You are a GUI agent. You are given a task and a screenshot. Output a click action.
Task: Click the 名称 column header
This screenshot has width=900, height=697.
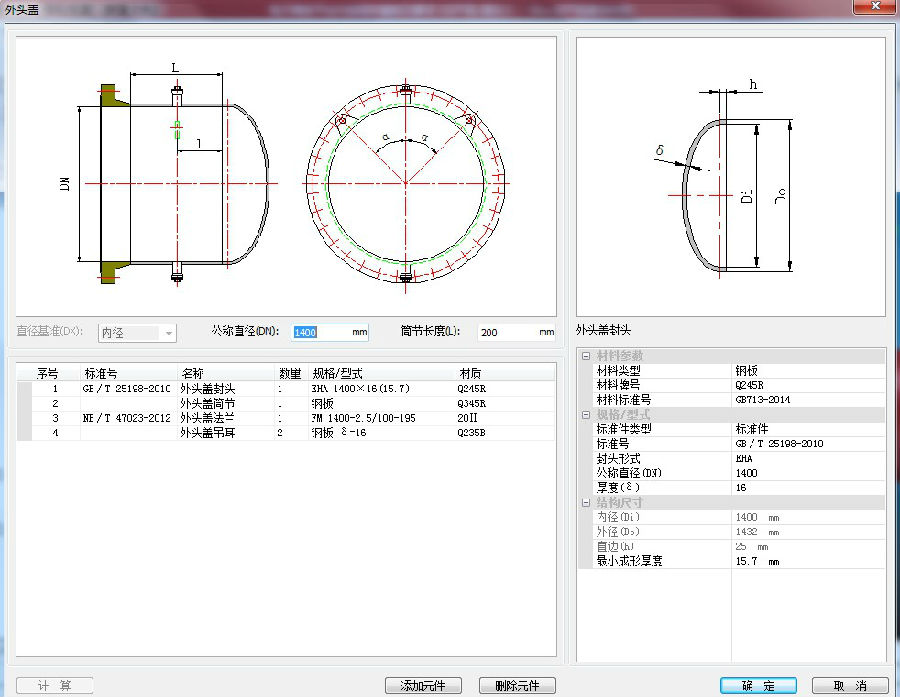click(x=226, y=374)
